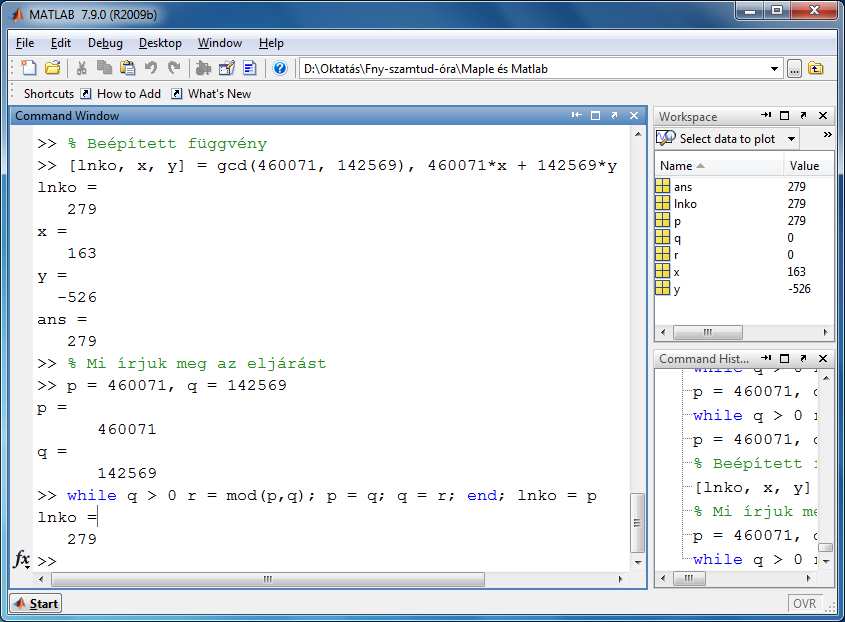Undock the Workspace panel

point(804,115)
